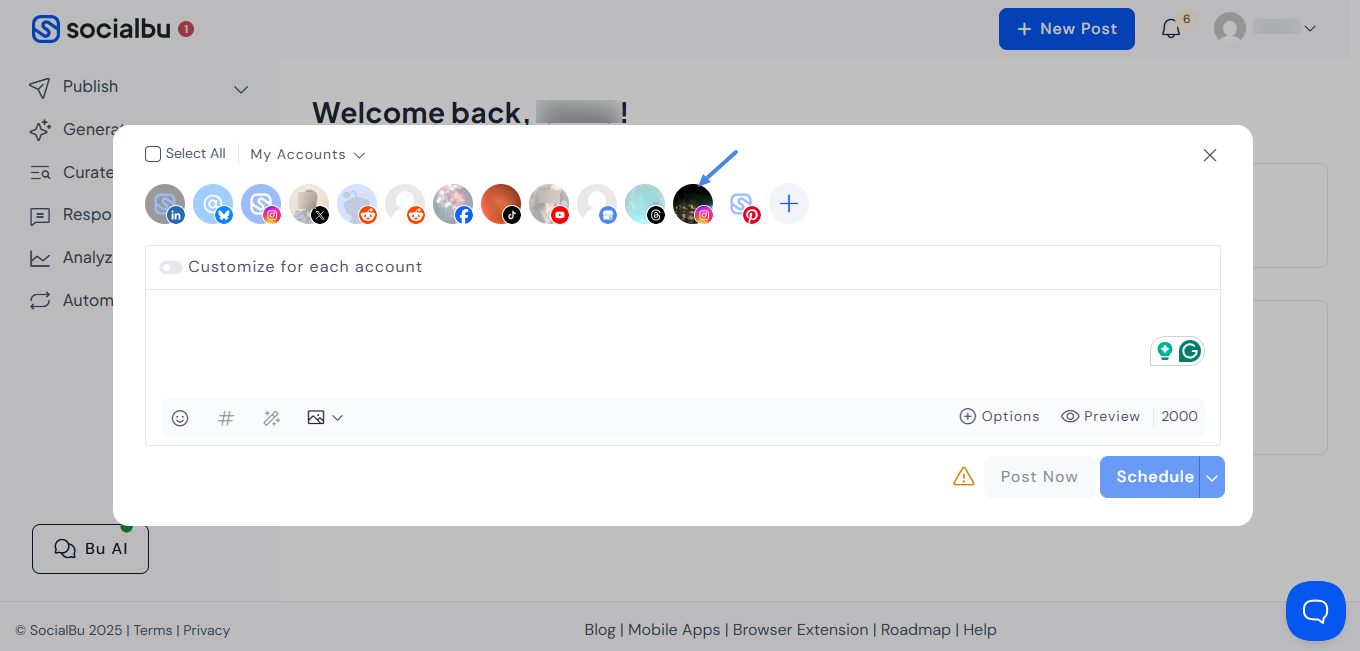The width and height of the screenshot is (1360, 651).
Task: Check the Select All checkbox
Action: click(153, 154)
